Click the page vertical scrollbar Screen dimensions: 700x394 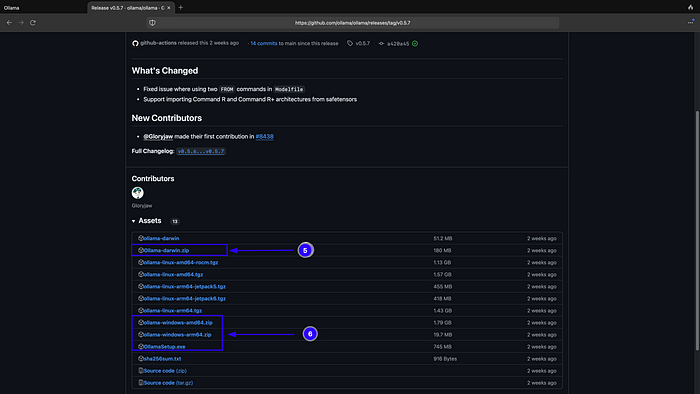point(697,231)
